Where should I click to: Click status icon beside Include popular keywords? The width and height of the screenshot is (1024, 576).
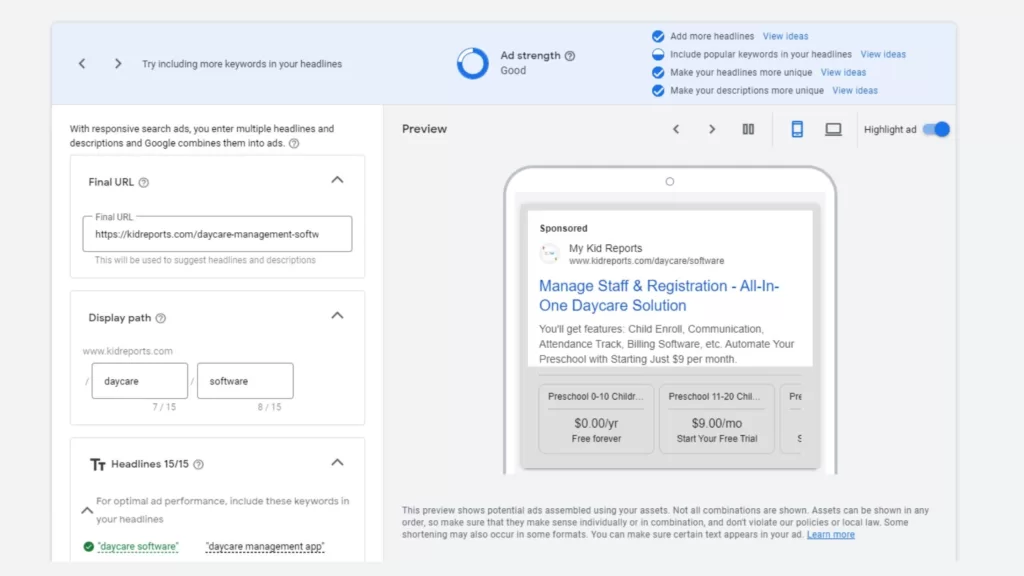[x=658, y=54]
